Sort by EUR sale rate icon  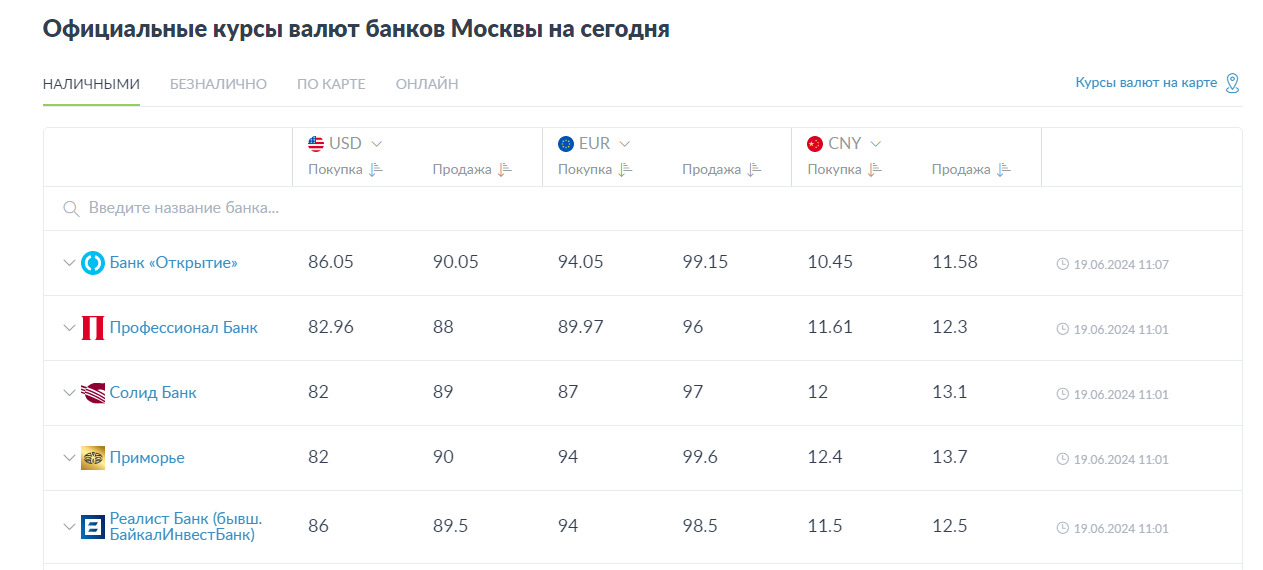[x=755, y=170]
